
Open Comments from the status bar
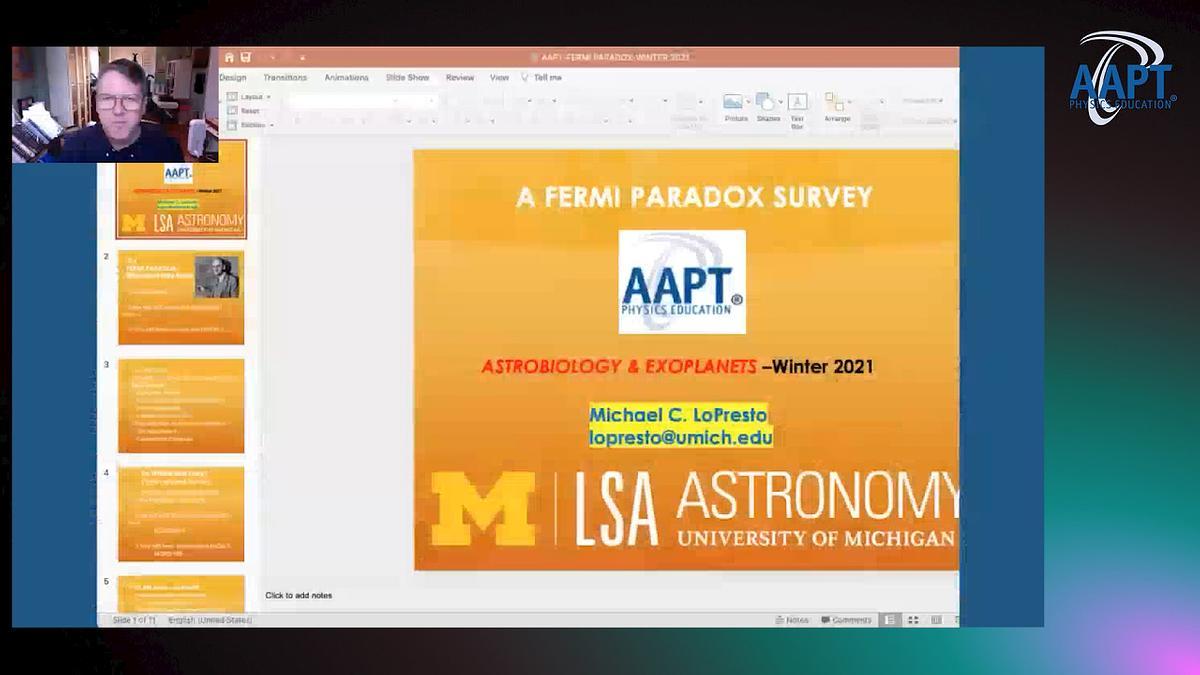click(846, 620)
